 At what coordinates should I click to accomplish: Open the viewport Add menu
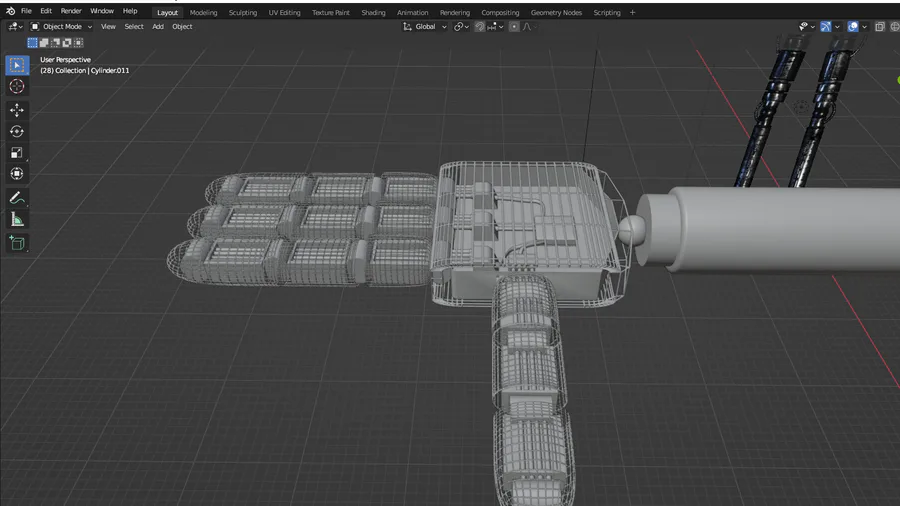pos(158,26)
